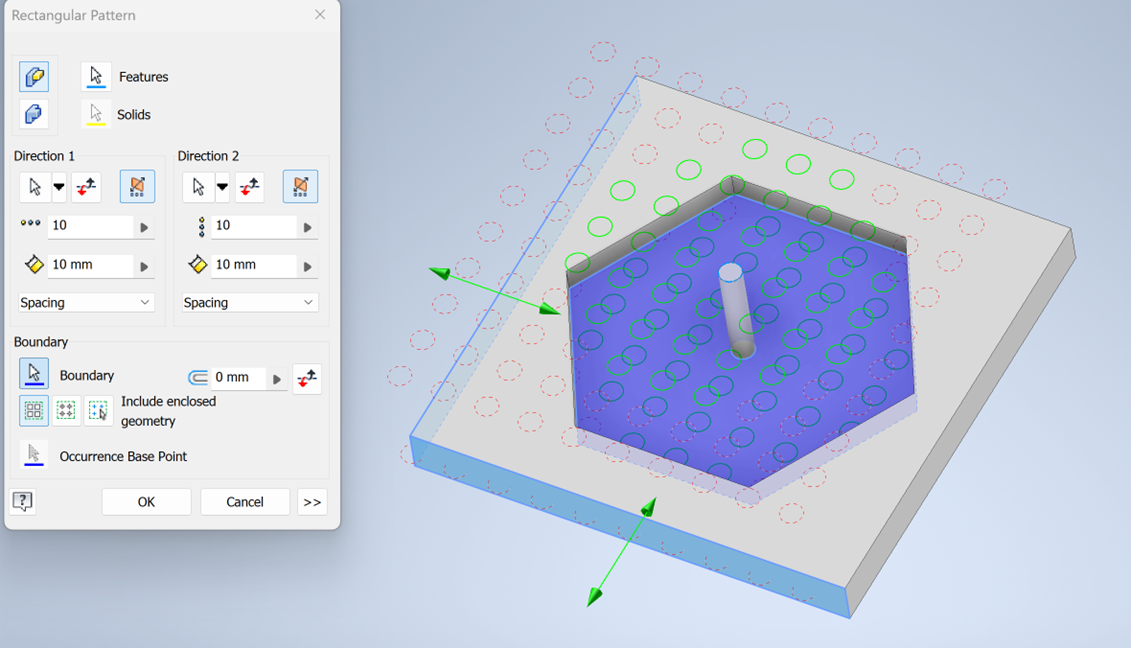Flip the boundary offset direction

click(307, 378)
